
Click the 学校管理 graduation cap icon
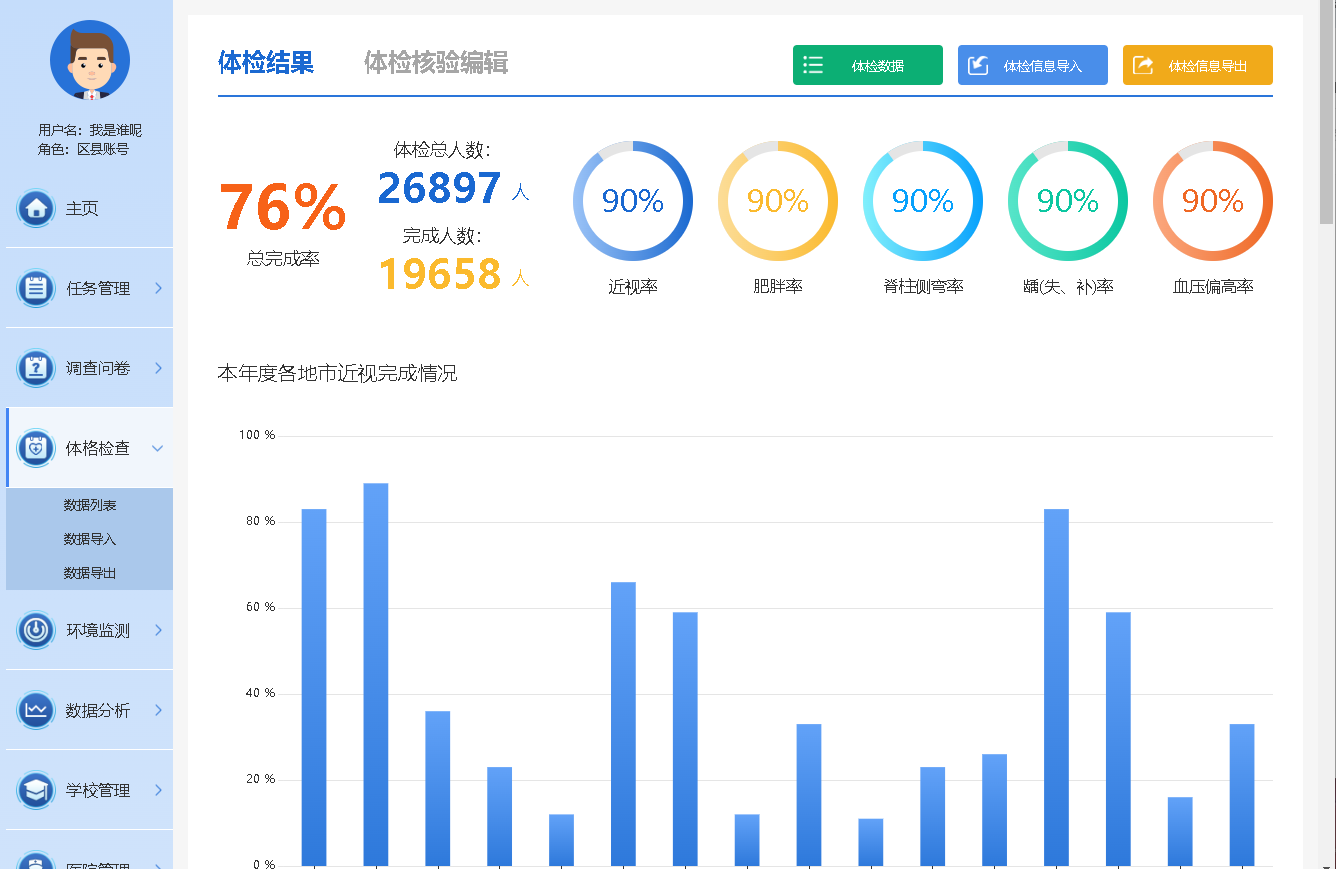pos(37,790)
